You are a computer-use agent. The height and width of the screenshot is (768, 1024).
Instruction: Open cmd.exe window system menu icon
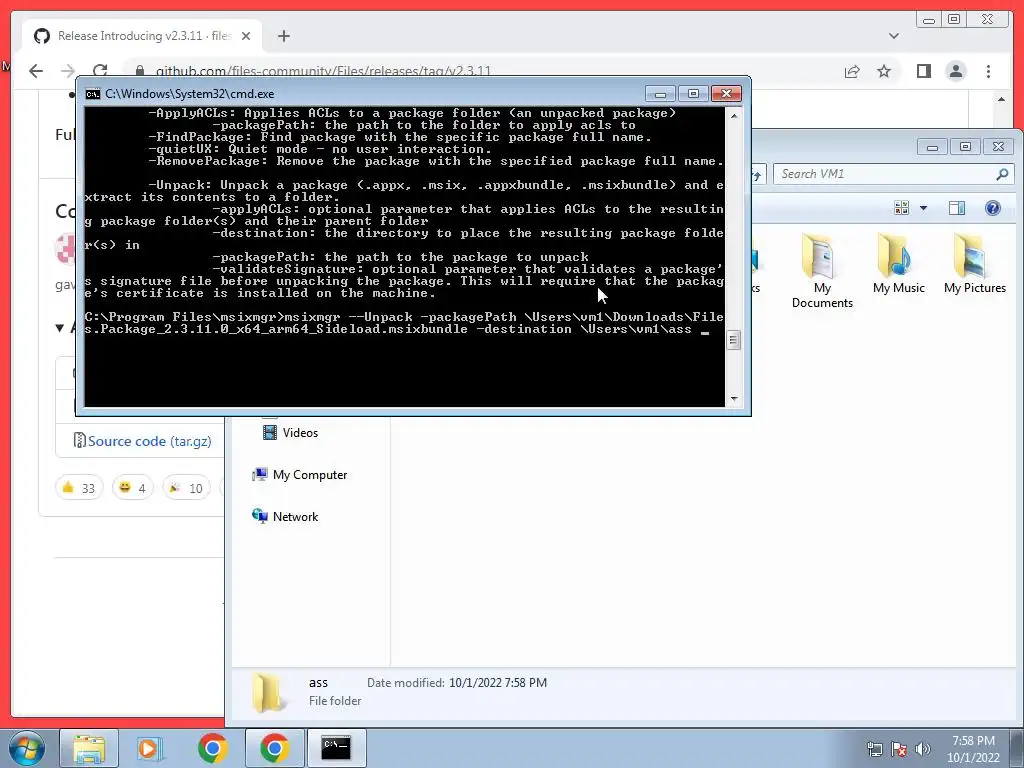click(x=93, y=94)
